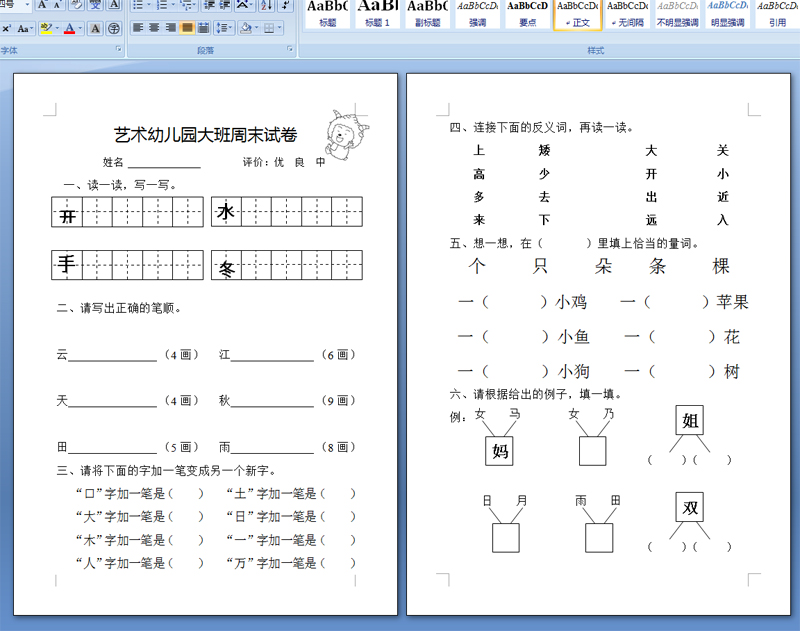Open the bullet list style dropdown arrow

click(148, 5)
